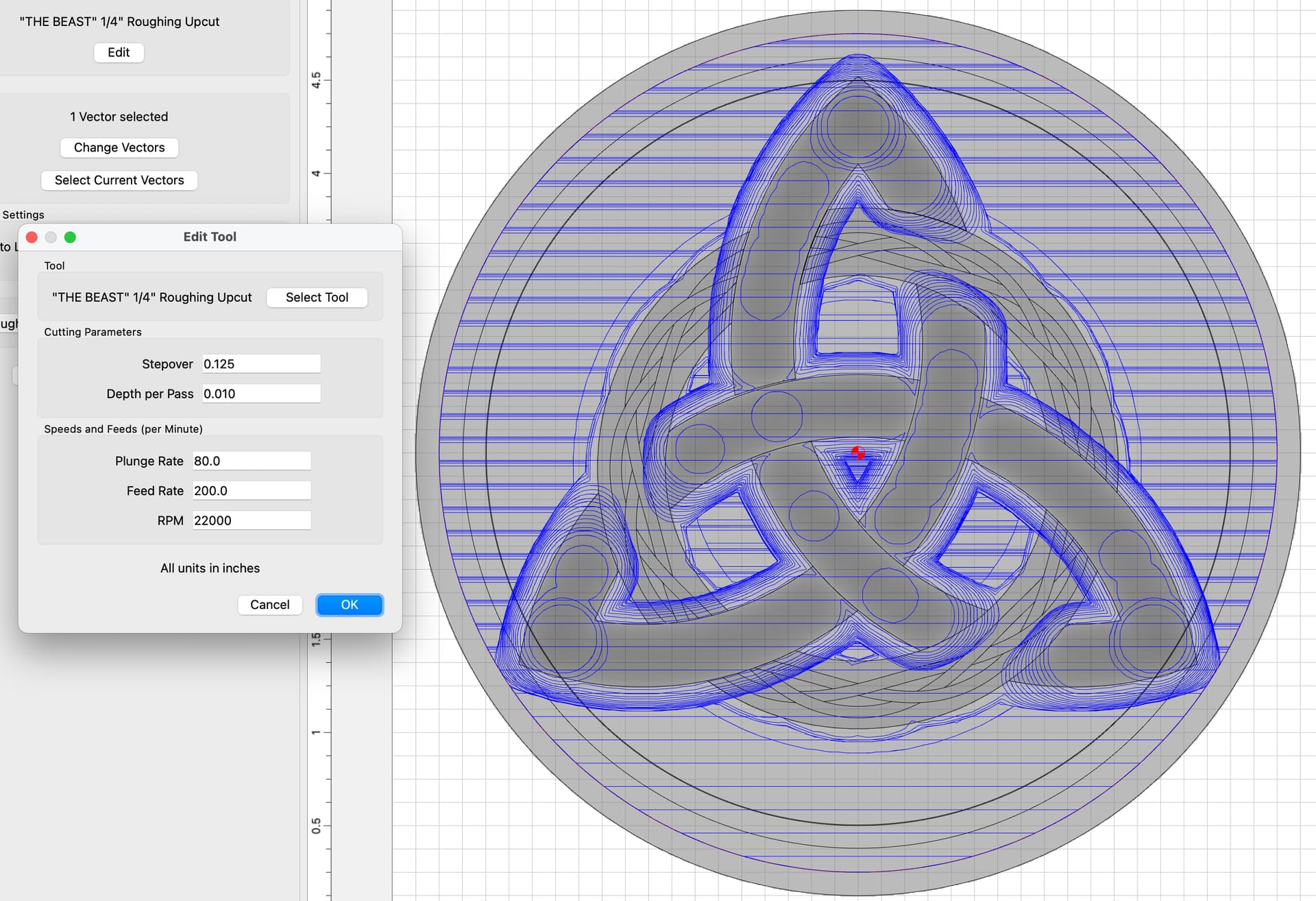
Task: Click the 1 Vector selected label
Action: click(x=119, y=117)
